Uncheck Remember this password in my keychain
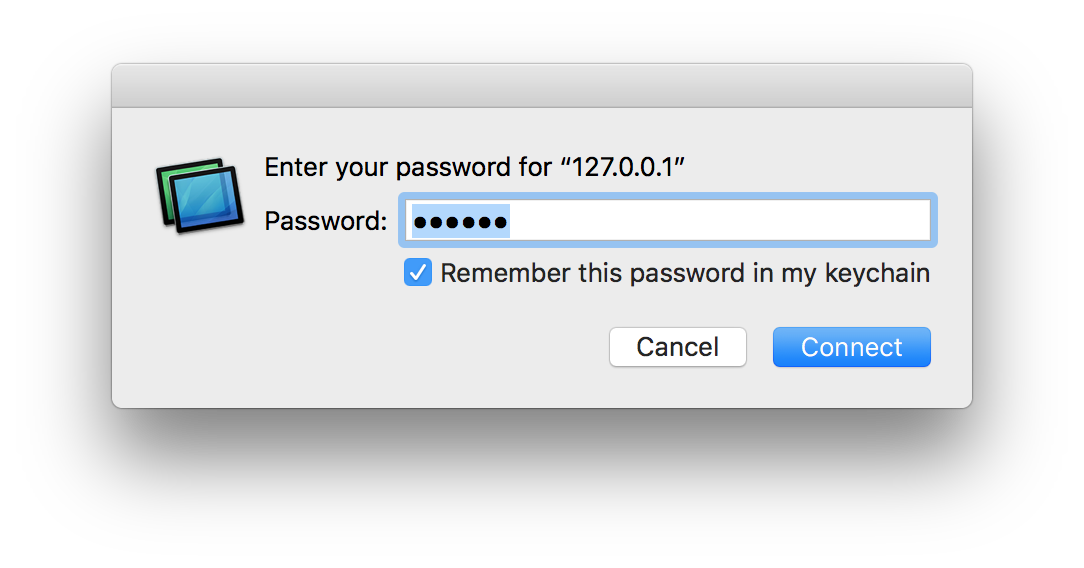This screenshot has width=1084, height=568. tap(417, 273)
